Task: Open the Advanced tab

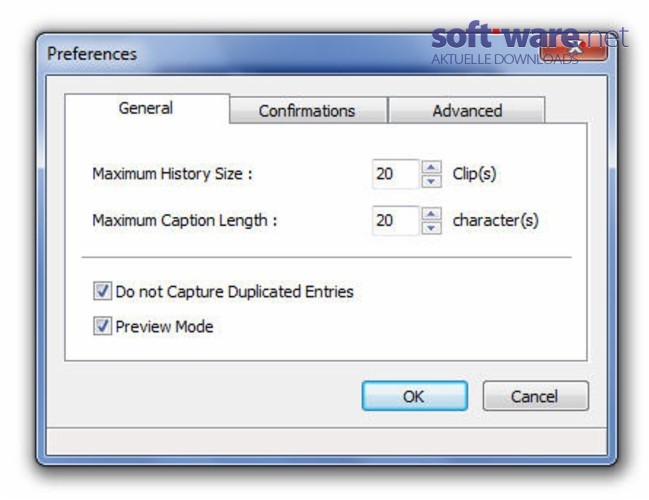Action: [x=467, y=111]
